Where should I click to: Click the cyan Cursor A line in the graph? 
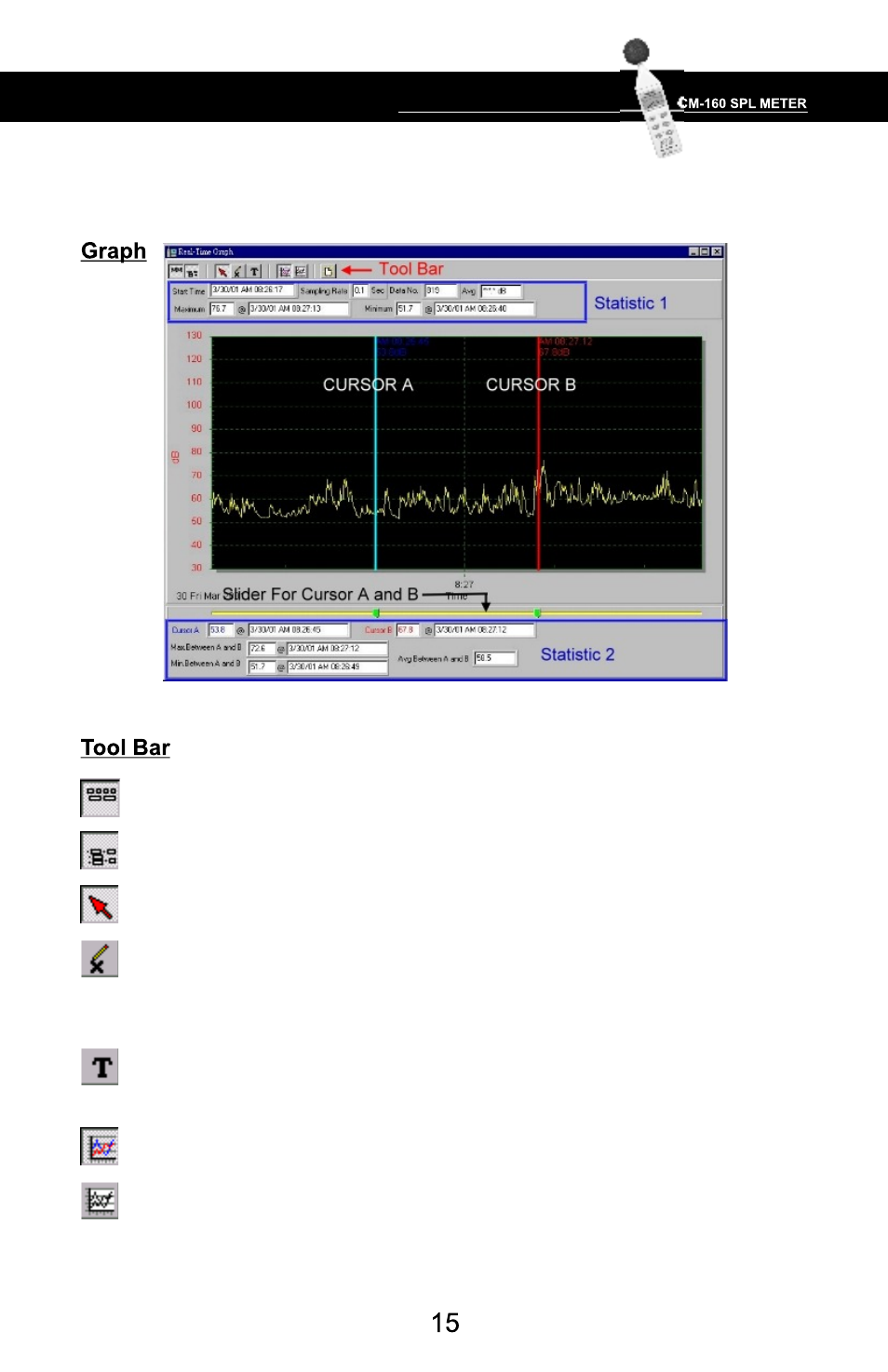(x=376, y=453)
